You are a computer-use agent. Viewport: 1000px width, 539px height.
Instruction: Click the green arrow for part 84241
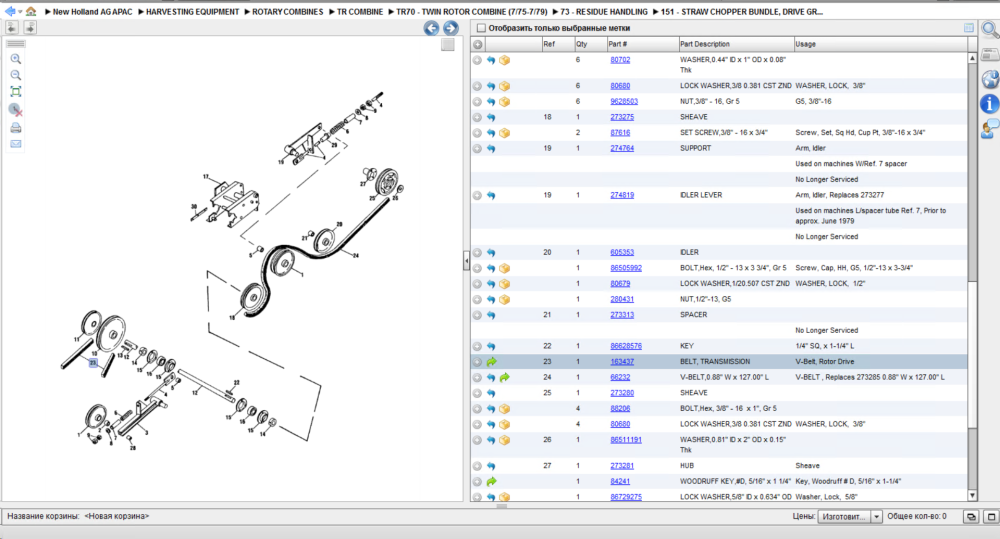[491, 482]
